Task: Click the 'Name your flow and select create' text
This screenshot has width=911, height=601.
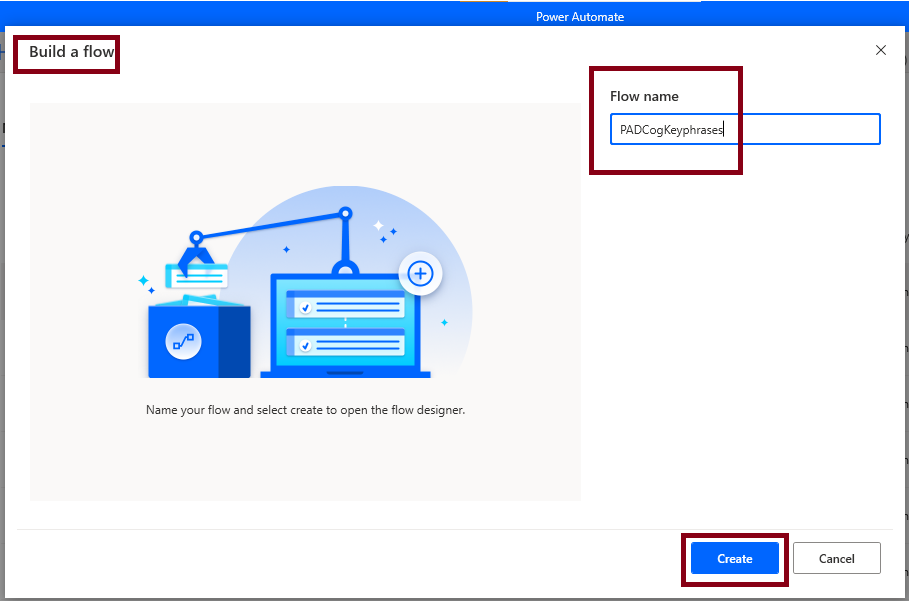Action: tap(306, 410)
